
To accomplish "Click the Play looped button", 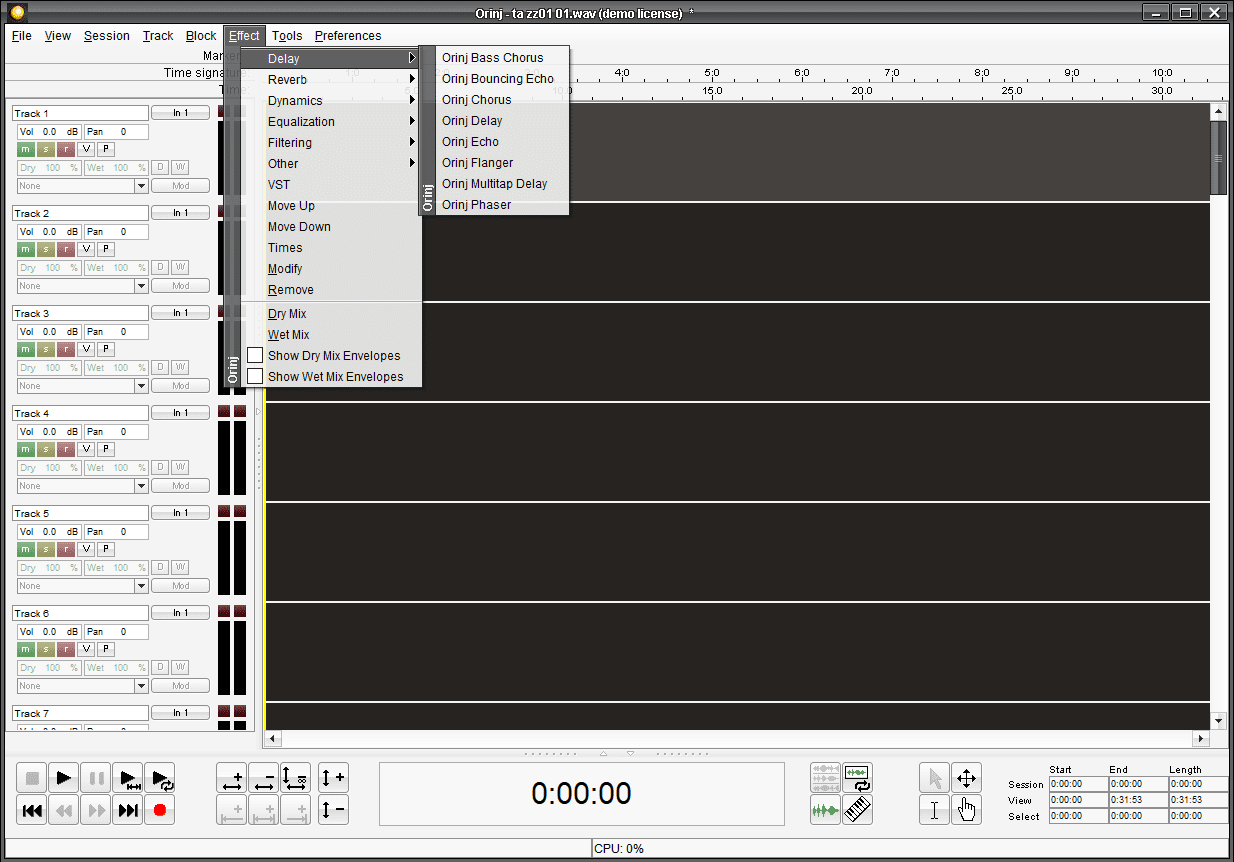I will coord(160,778).
